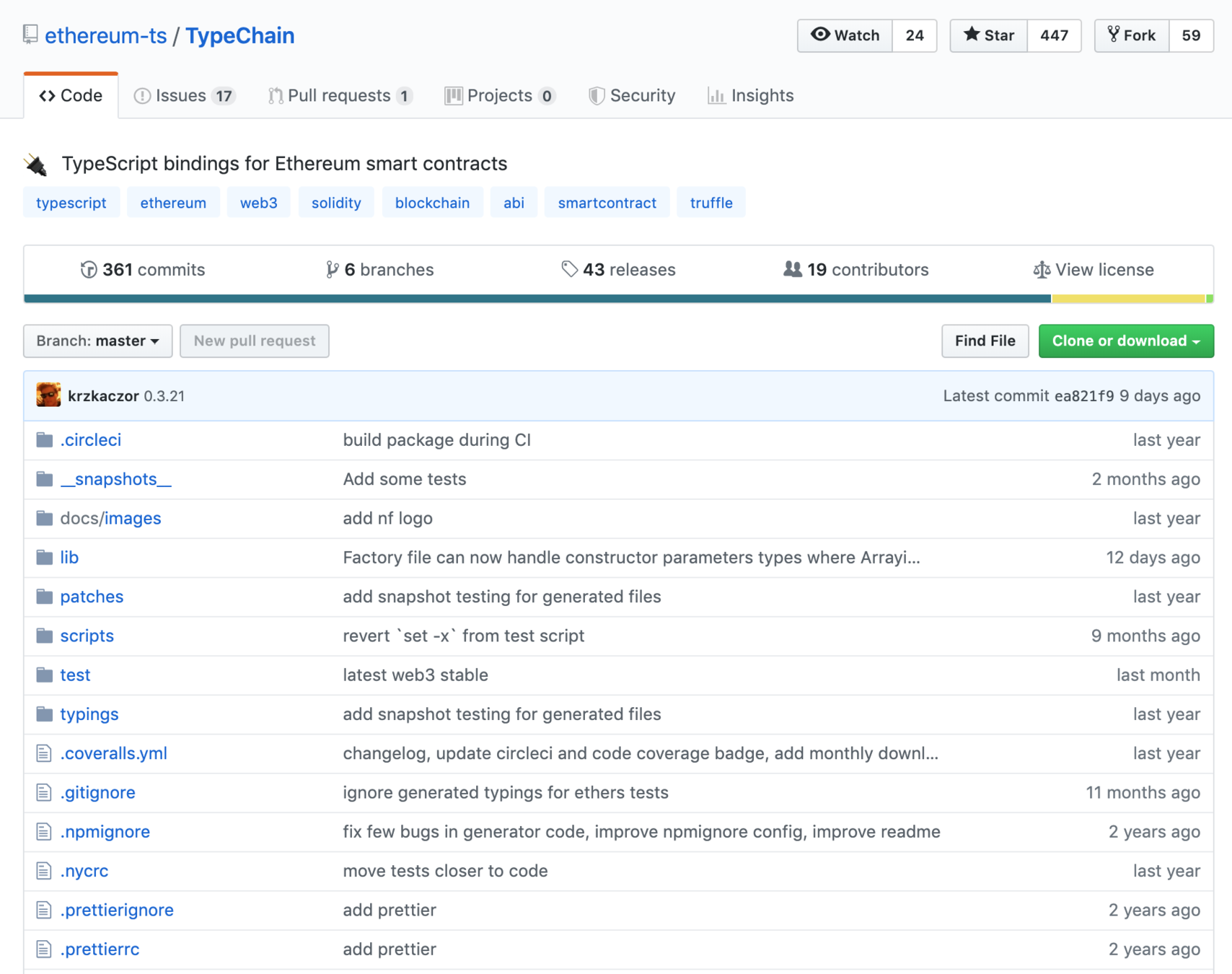Select the smartcontract topic tag

point(607,203)
